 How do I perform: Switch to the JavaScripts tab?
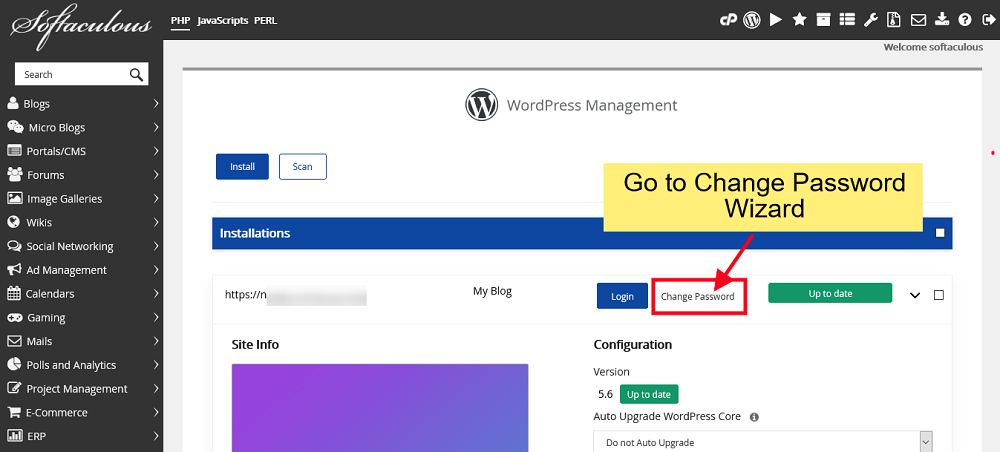click(223, 20)
